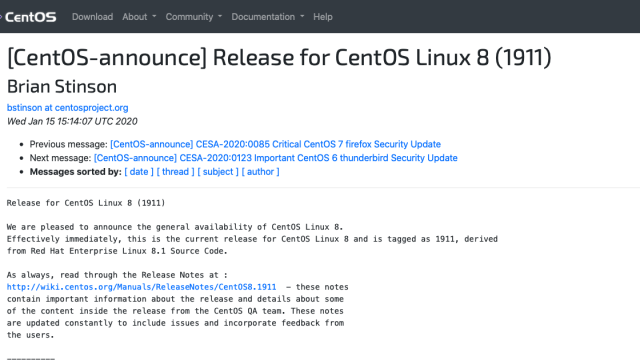Viewport: 640px width, 360px height.
Task: Click the "As always, read through" body line
Action: pyautogui.click(x=117, y=275)
